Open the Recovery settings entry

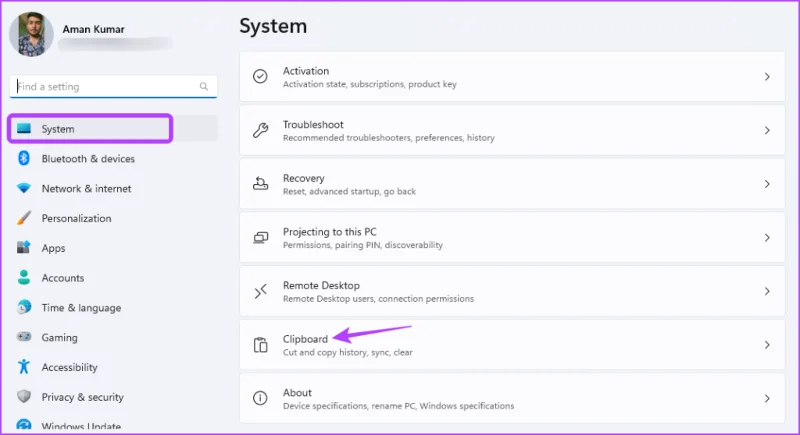[512, 184]
